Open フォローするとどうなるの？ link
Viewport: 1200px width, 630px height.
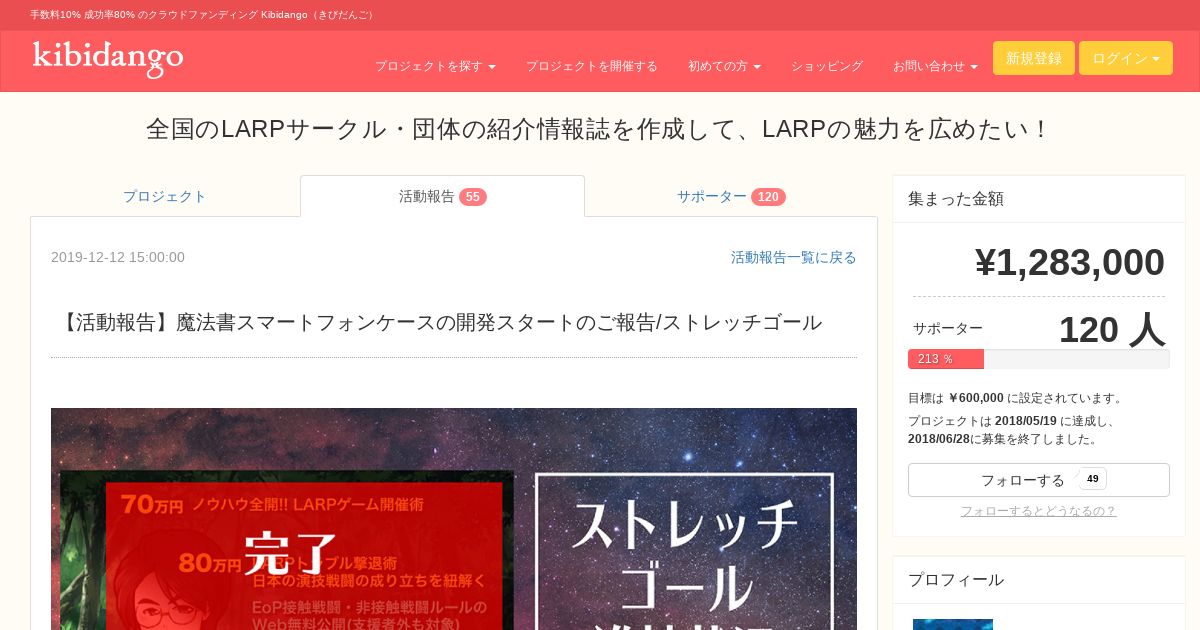tap(1038, 511)
